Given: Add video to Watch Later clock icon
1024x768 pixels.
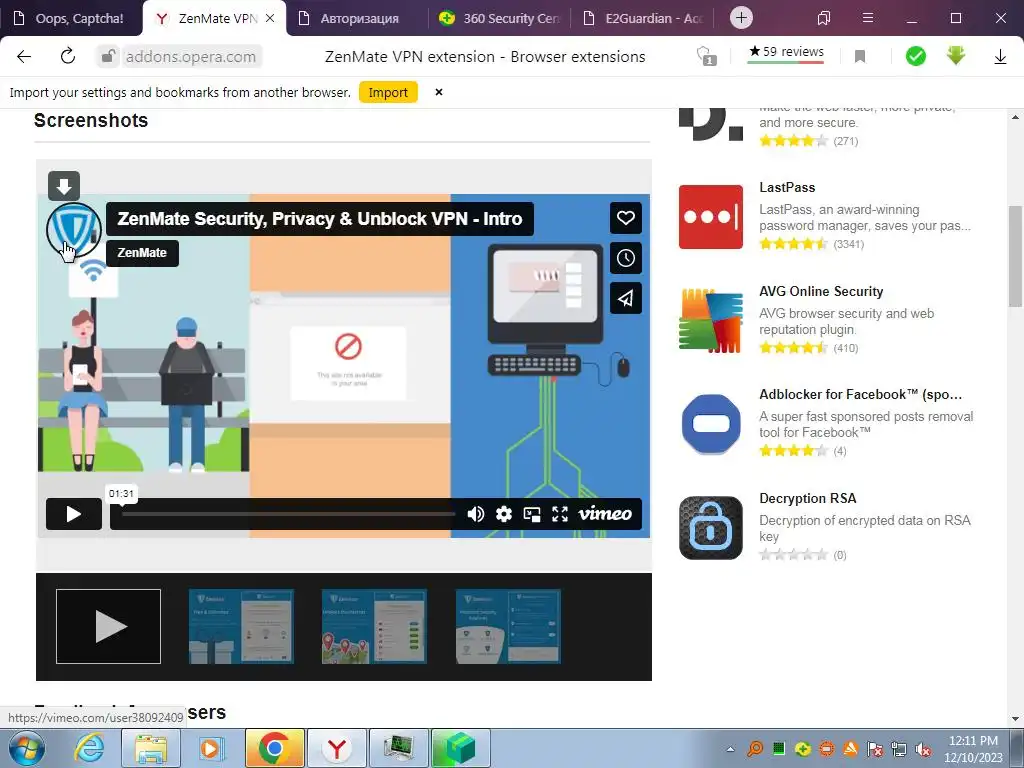Looking at the screenshot, I should [626, 259].
